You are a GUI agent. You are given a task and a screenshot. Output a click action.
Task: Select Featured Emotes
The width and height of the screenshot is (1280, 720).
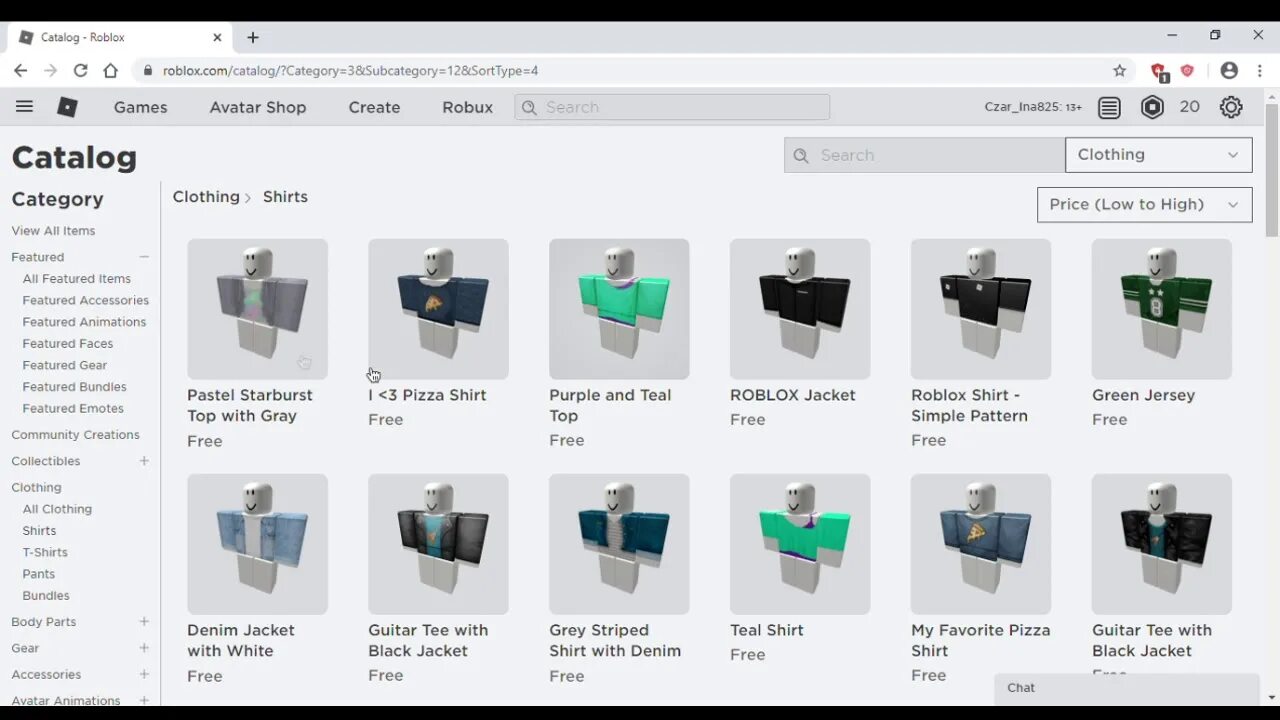click(x=73, y=409)
